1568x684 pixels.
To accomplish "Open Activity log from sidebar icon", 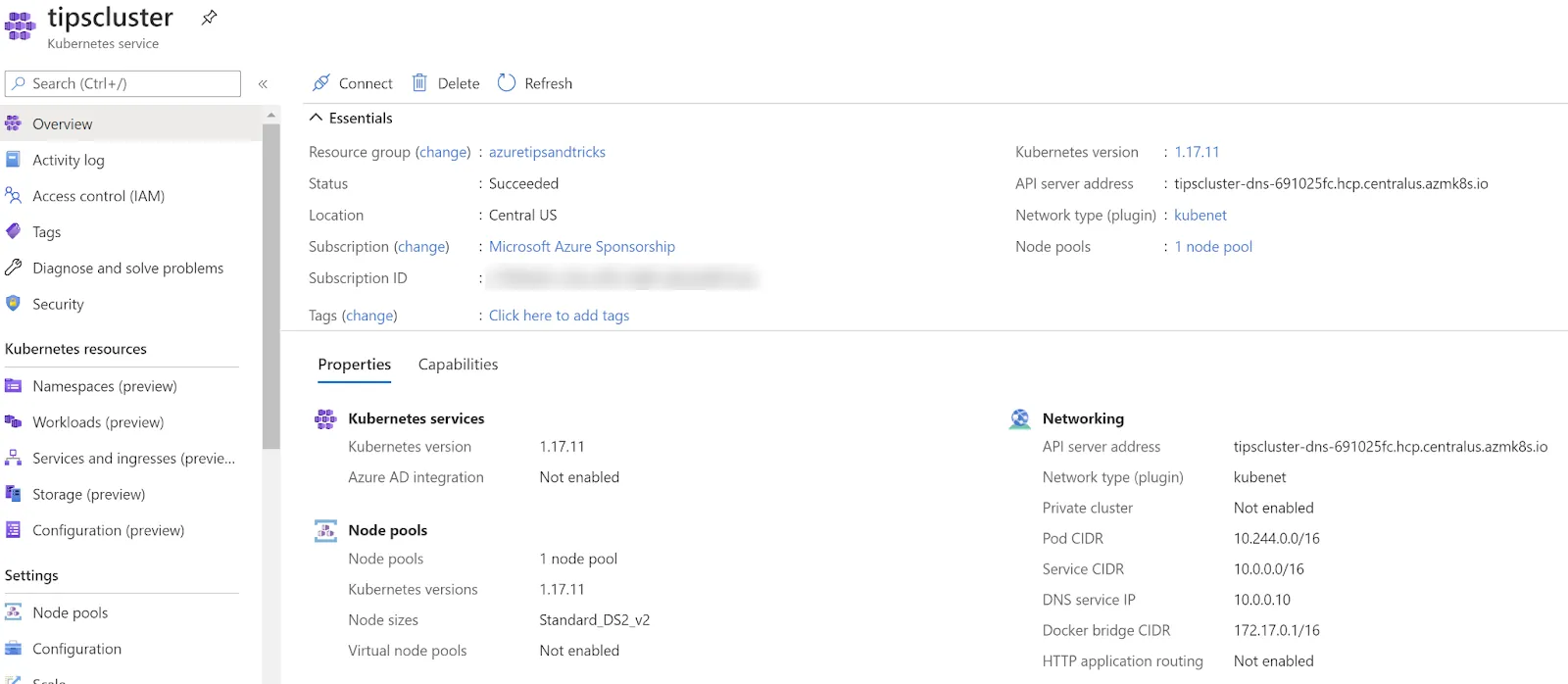I will point(13,160).
